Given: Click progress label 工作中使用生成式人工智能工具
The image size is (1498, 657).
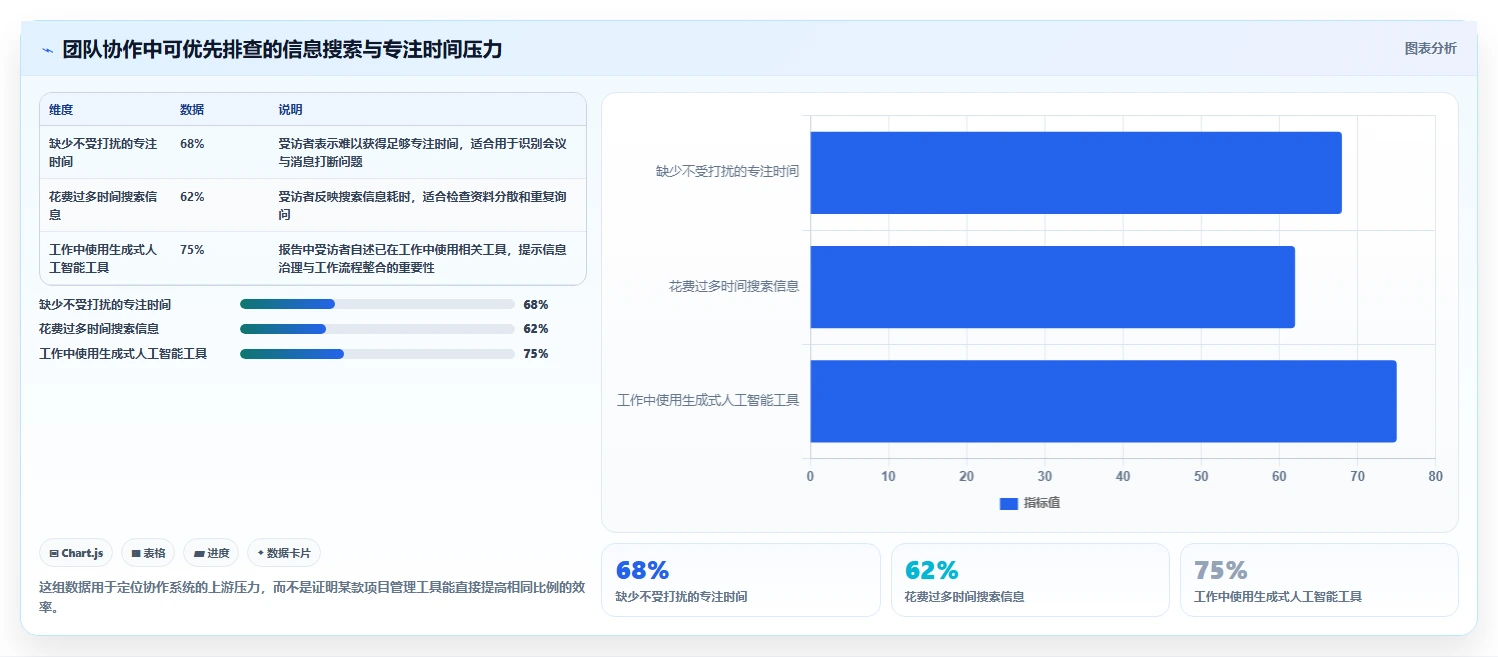Looking at the screenshot, I should [123, 354].
